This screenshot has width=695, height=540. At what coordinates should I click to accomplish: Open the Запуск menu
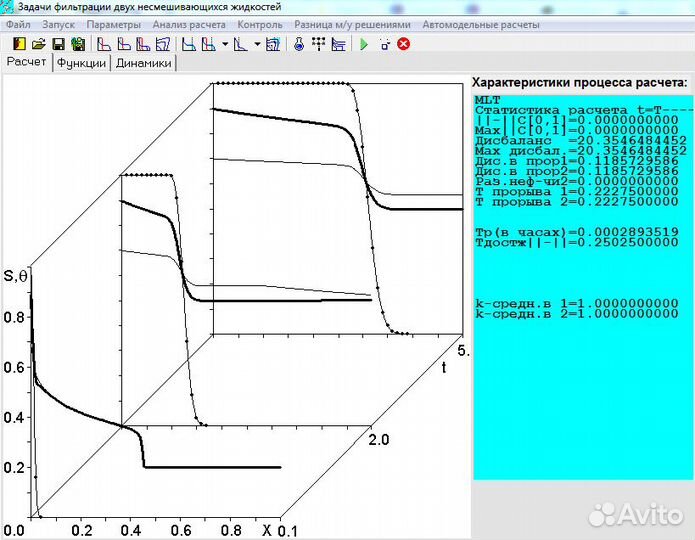pyautogui.click(x=59, y=24)
